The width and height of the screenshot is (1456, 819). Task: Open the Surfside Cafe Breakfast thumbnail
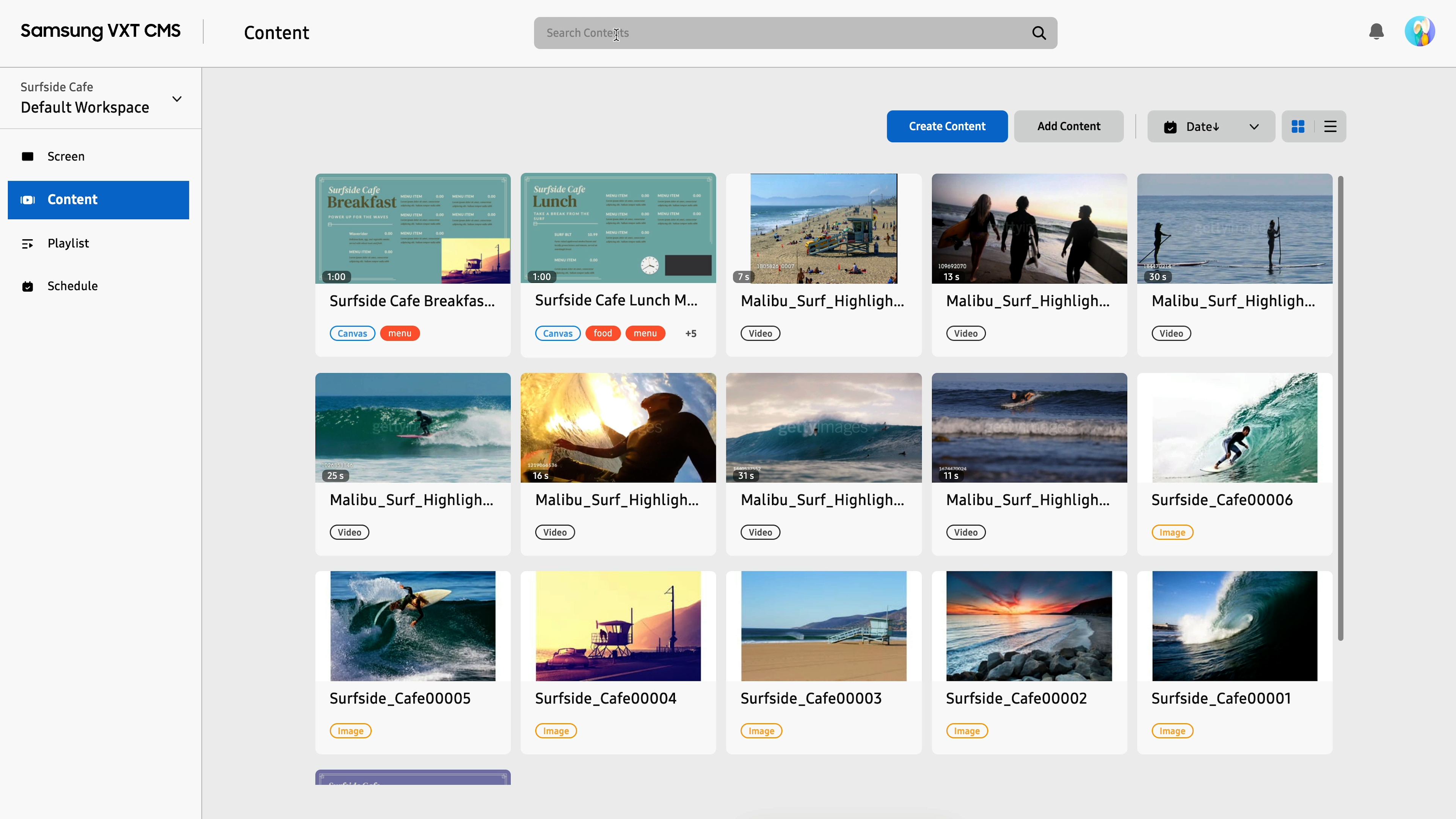pos(413,228)
